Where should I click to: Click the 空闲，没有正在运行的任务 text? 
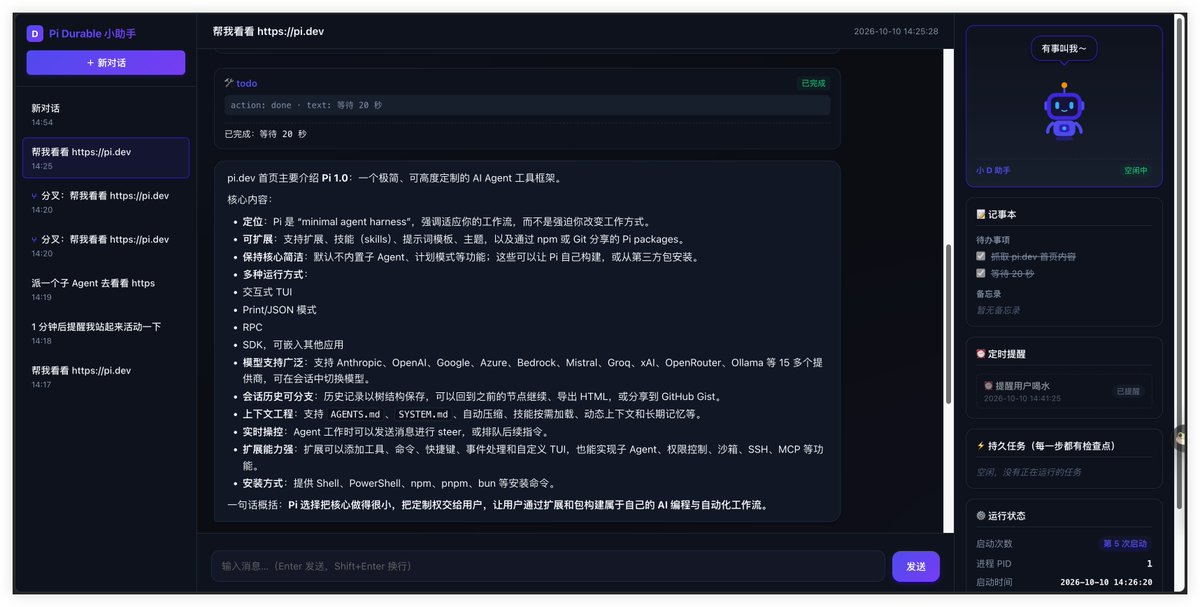pyautogui.click(x=1029, y=472)
